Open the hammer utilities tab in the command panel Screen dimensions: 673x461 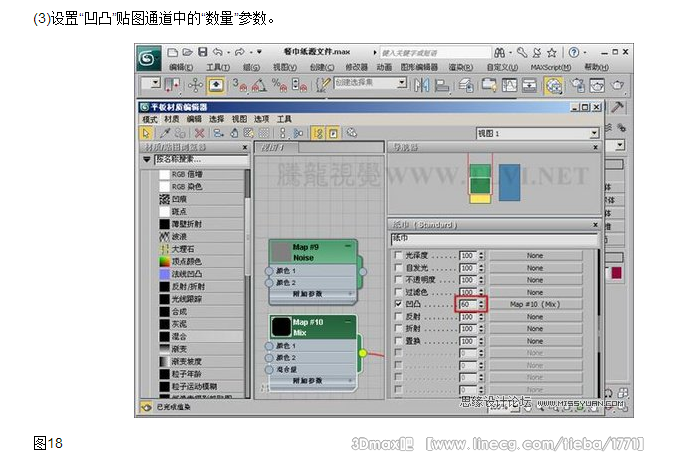pos(617,107)
